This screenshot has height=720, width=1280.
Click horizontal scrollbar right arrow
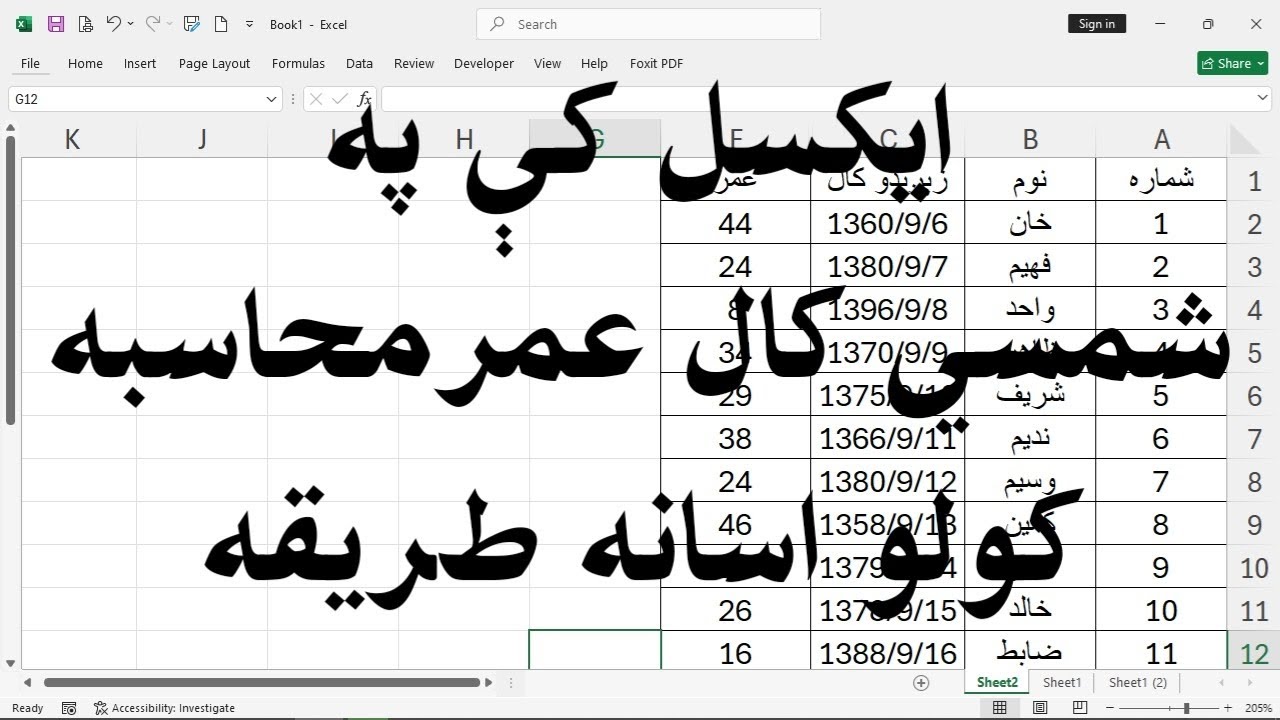tap(489, 683)
